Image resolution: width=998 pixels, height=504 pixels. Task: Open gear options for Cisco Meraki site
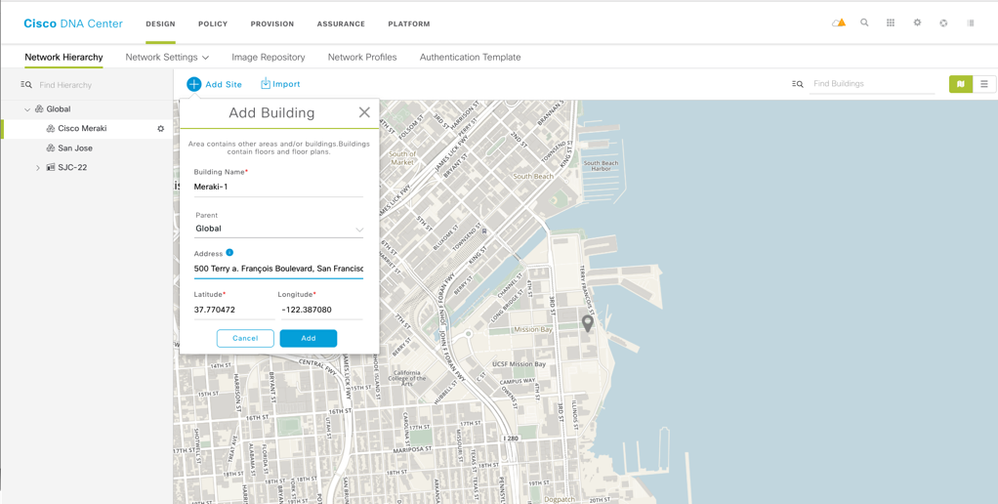click(x=160, y=129)
